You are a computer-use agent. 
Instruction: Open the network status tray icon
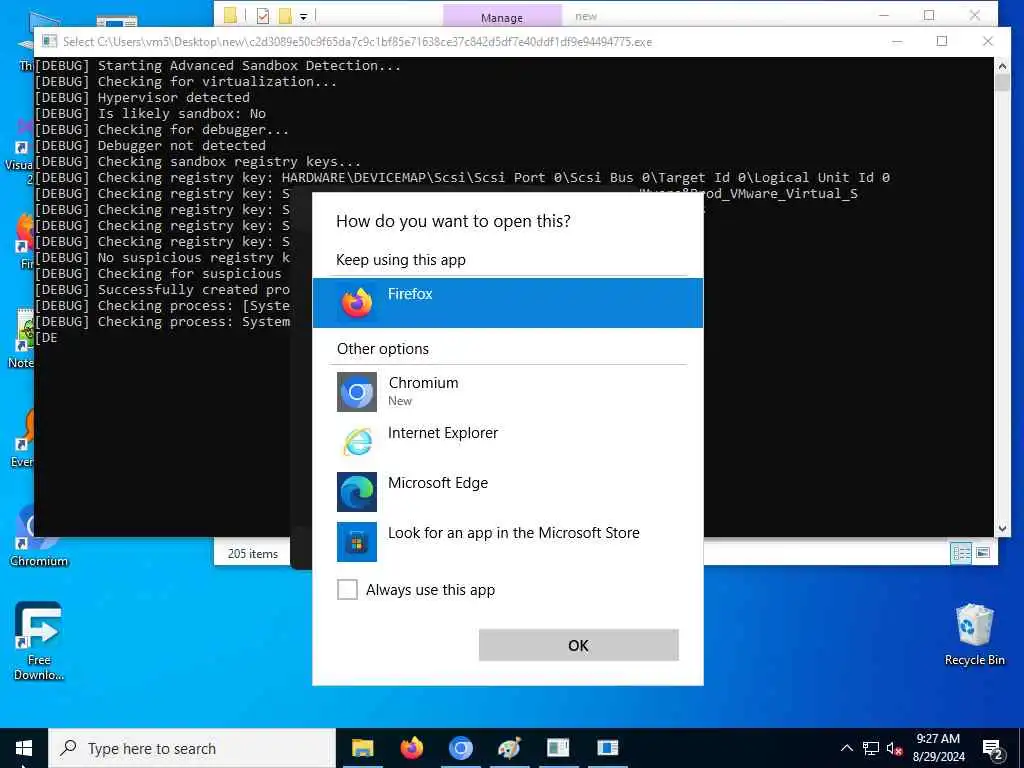[871, 748]
